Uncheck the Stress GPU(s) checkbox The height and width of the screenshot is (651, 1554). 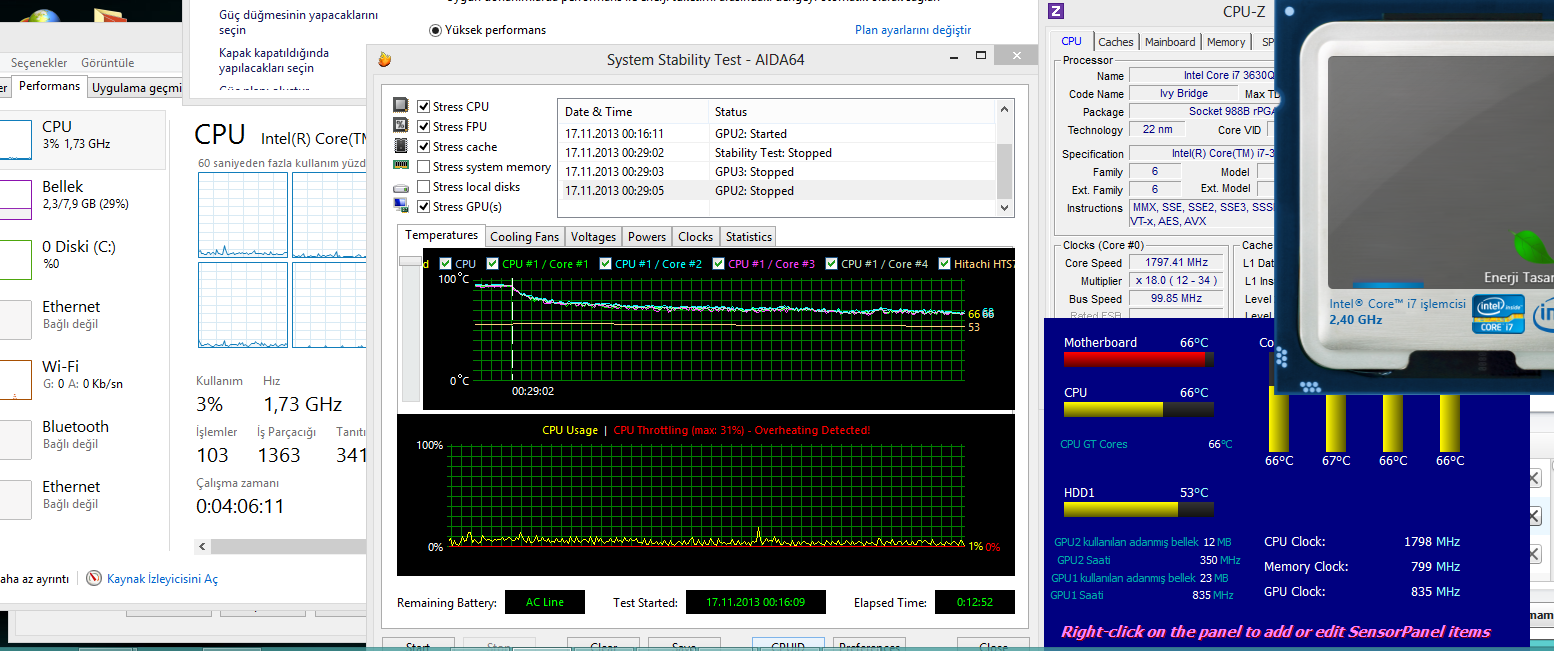424,206
